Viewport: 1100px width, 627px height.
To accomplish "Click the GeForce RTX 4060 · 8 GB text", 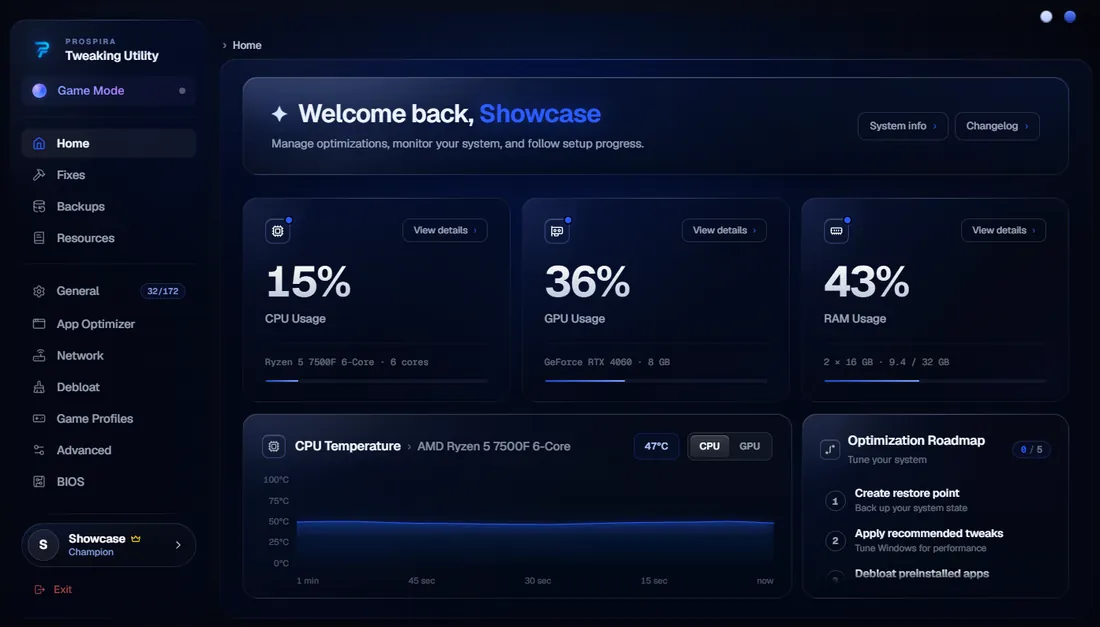I will tap(607, 363).
